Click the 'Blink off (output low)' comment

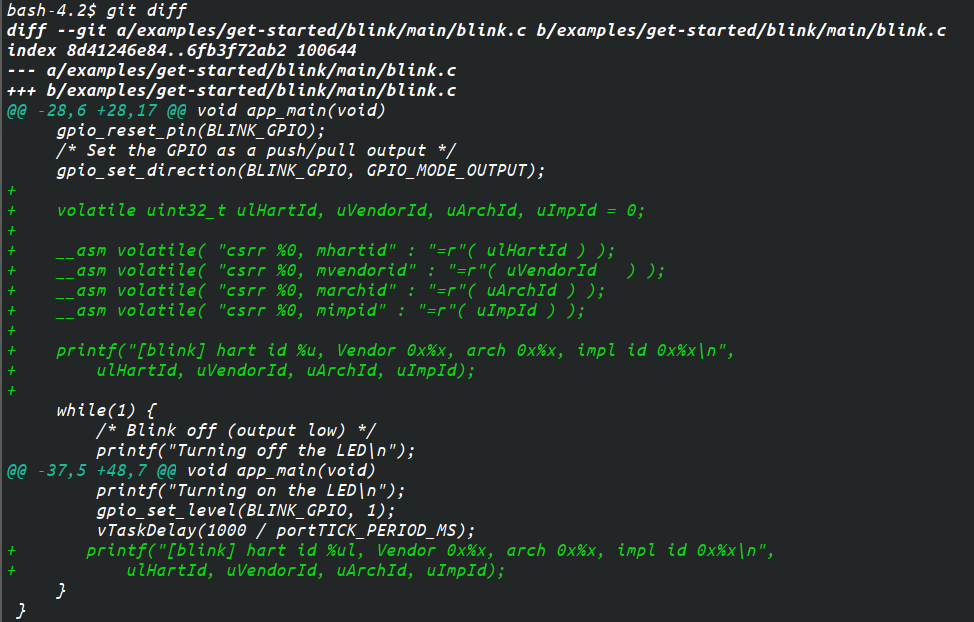click(x=236, y=431)
